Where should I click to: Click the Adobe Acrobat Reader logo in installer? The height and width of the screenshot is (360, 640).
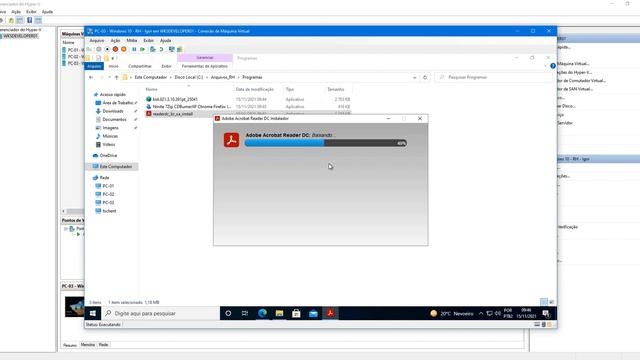point(231,140)
